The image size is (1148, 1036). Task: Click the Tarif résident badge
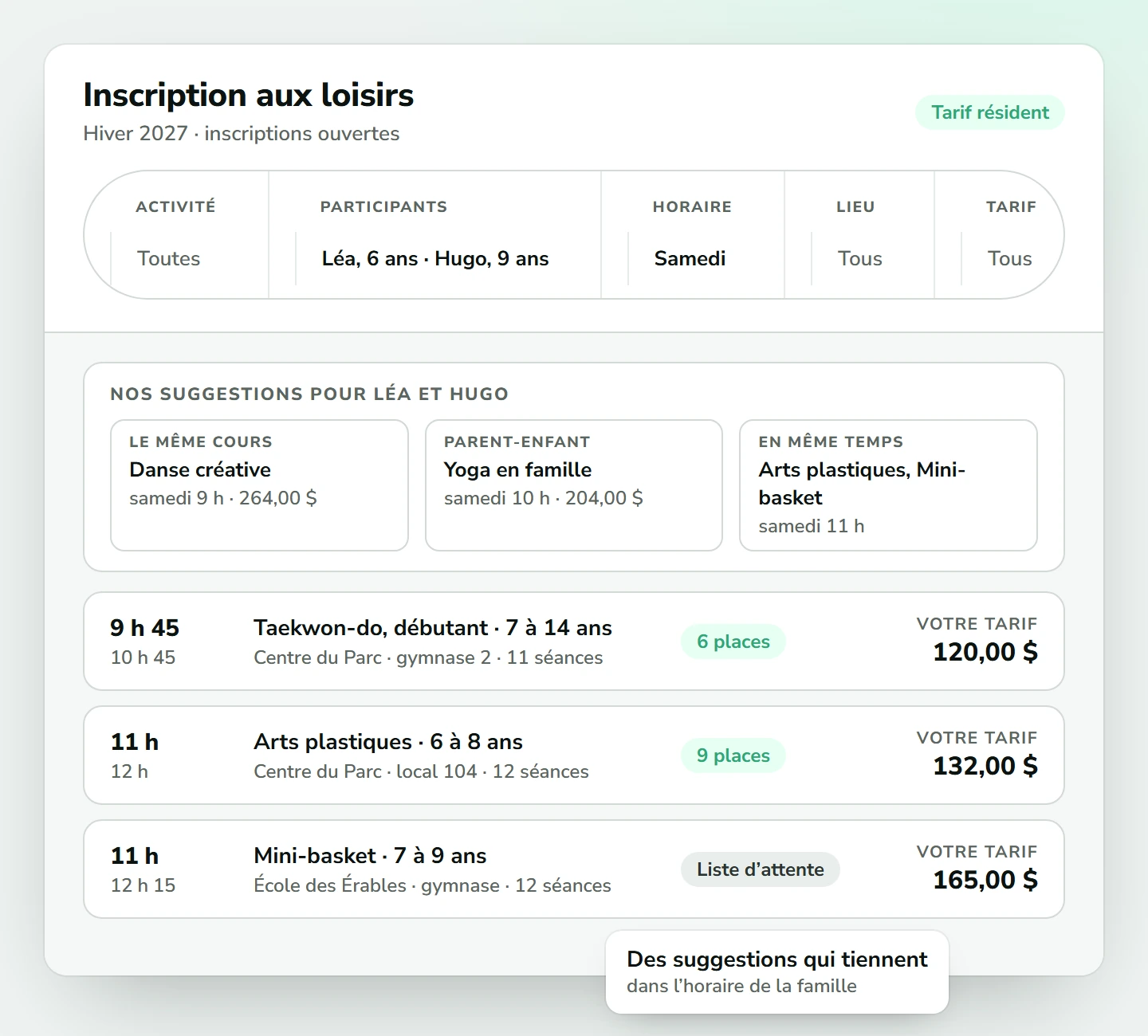(990, 112)
